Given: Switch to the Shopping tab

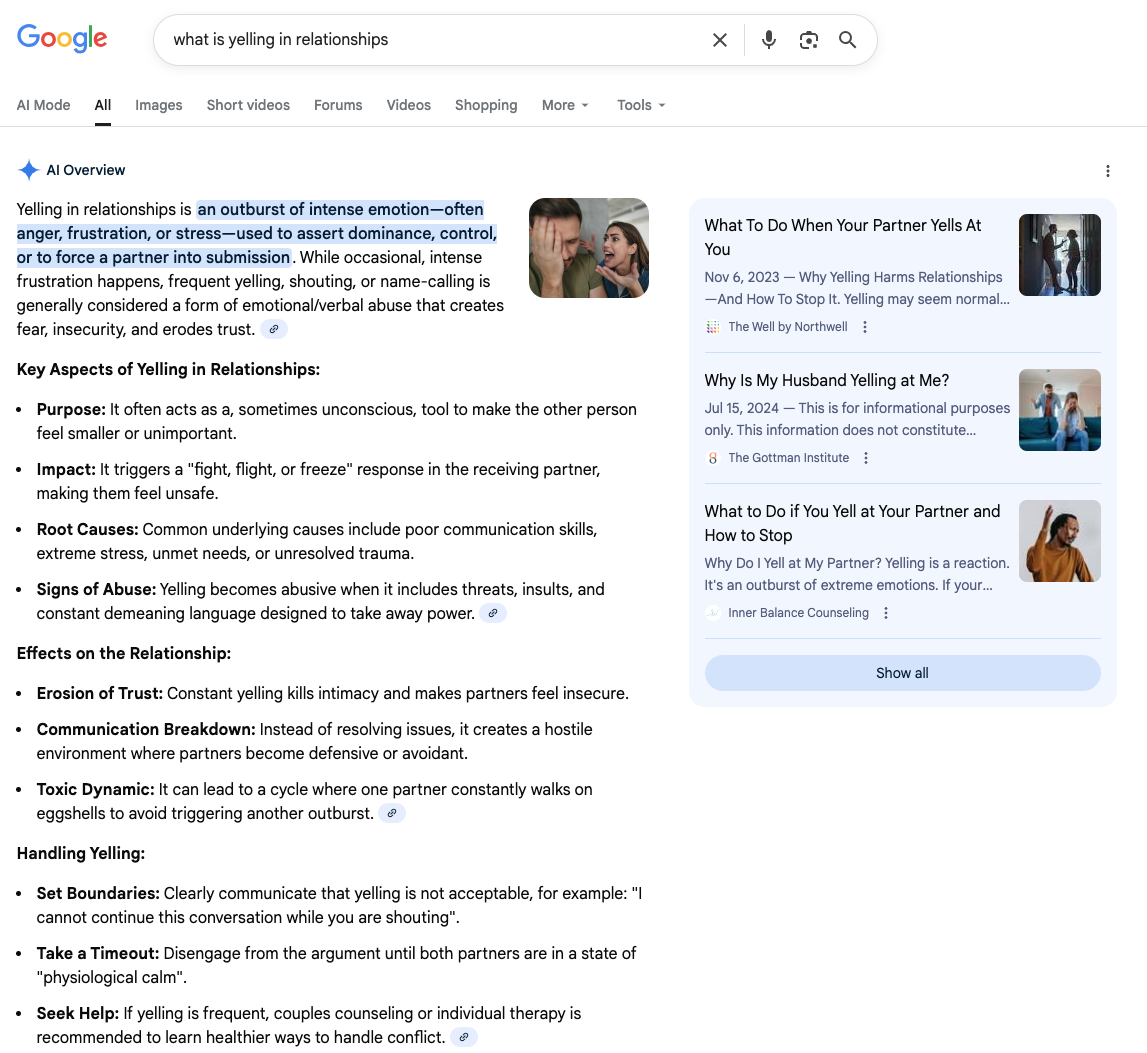Looking at the screenshot, I should tap(486, 105).
